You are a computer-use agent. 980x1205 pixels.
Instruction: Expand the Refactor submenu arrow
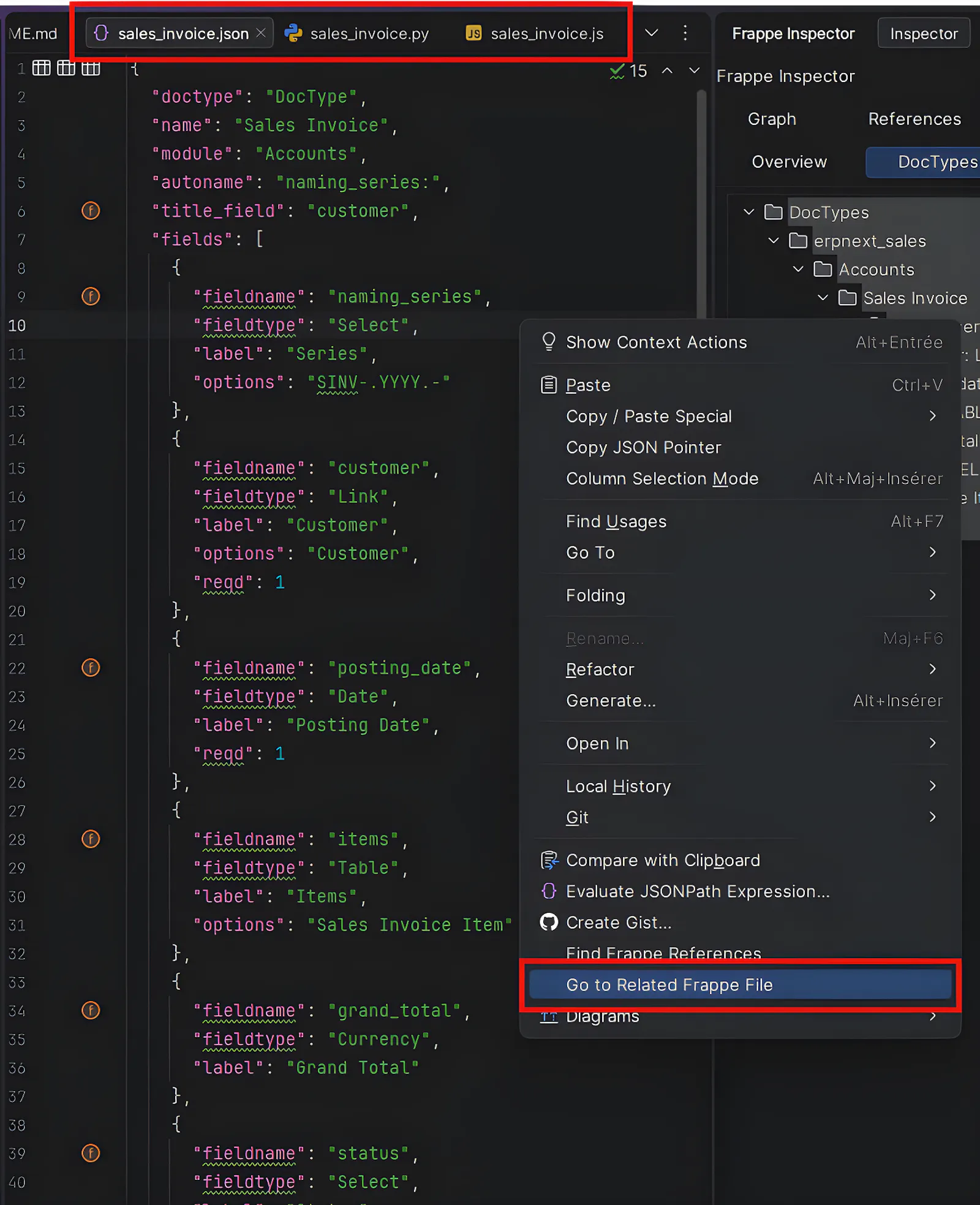click(933, 669)
